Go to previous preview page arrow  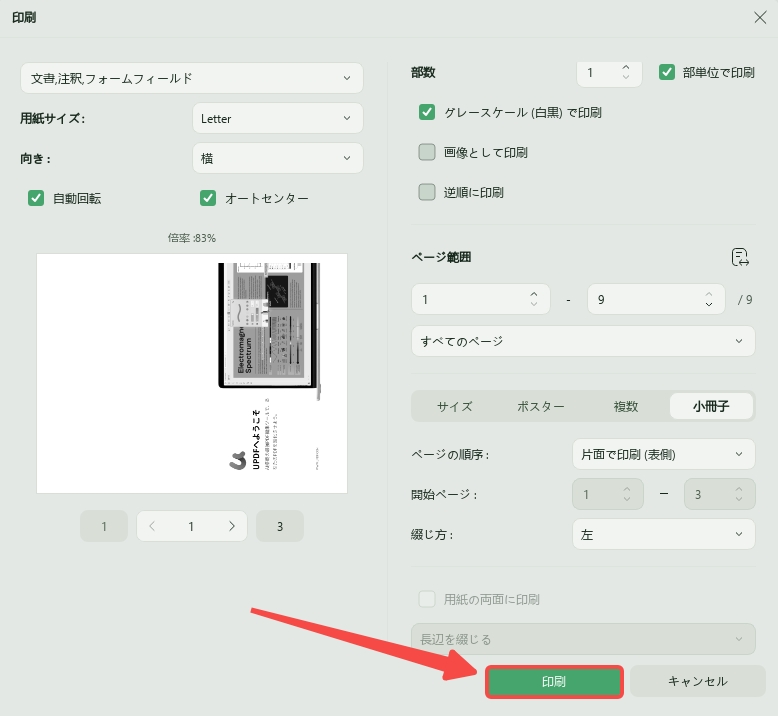[152, 526]
